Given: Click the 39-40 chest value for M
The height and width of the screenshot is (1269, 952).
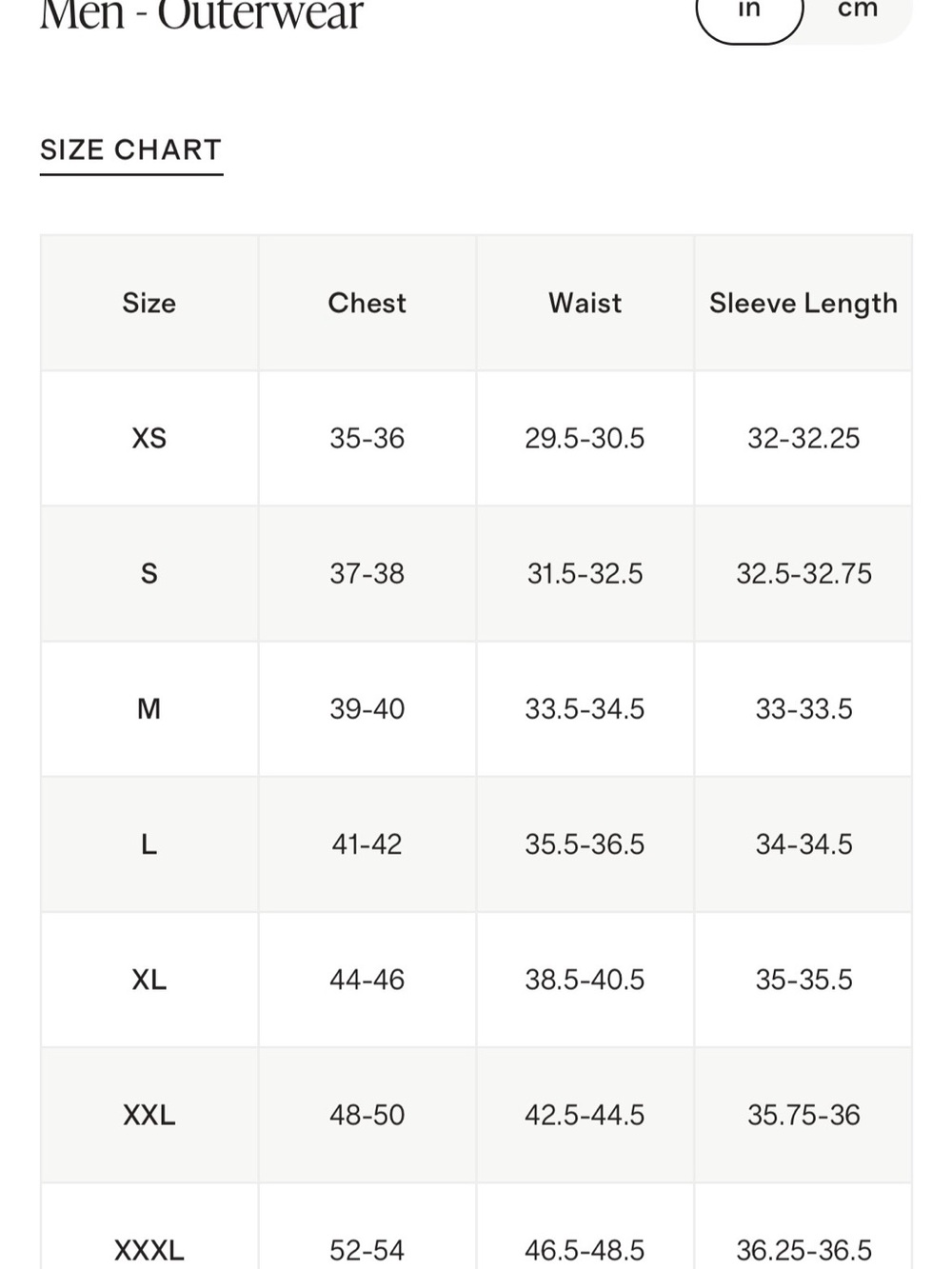Looking at the screenshot, I should coord(367,708).
